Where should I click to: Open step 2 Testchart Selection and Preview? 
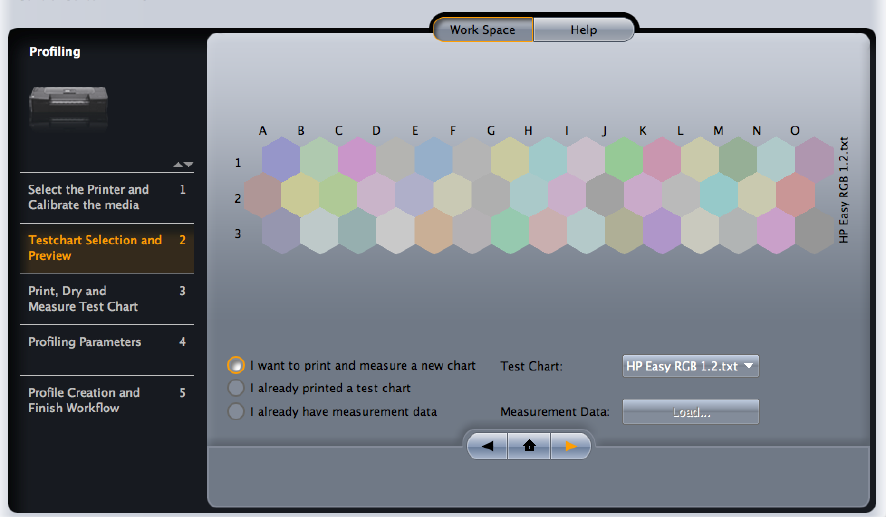pos(107,248)
